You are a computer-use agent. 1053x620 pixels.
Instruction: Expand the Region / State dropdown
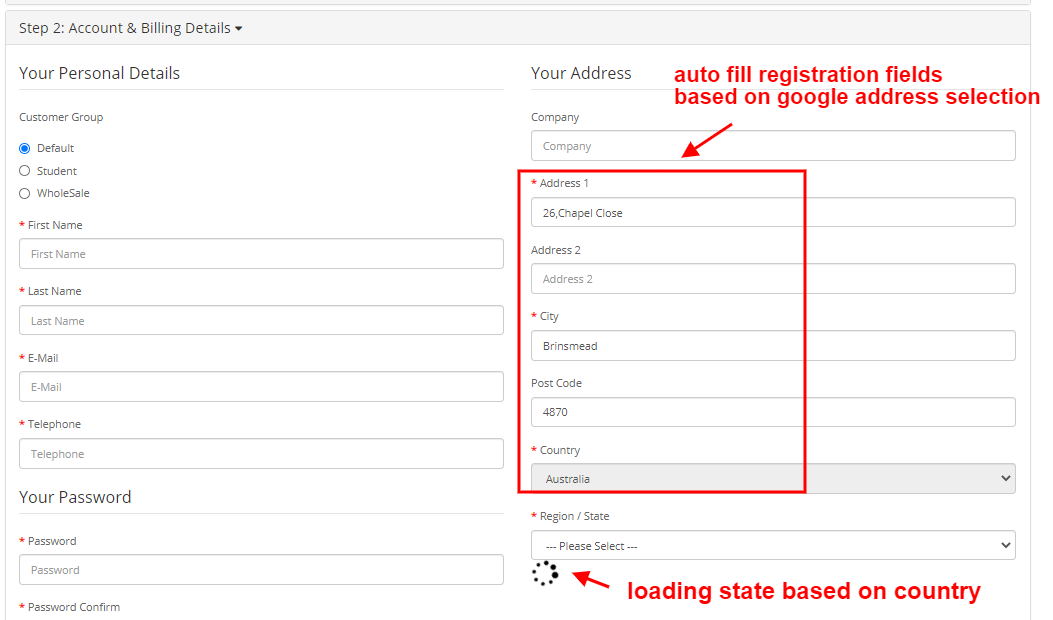(x=773, y=546)
